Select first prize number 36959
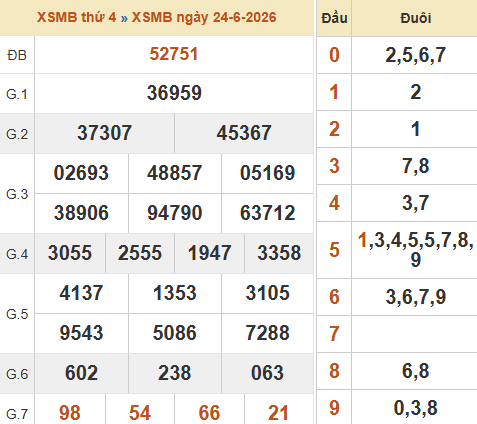Screen dimensions: 477x424 (174, 93)
